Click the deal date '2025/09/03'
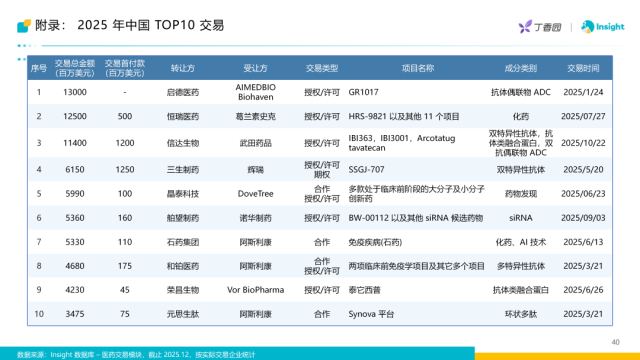The image size is (640, 360). 583,218
